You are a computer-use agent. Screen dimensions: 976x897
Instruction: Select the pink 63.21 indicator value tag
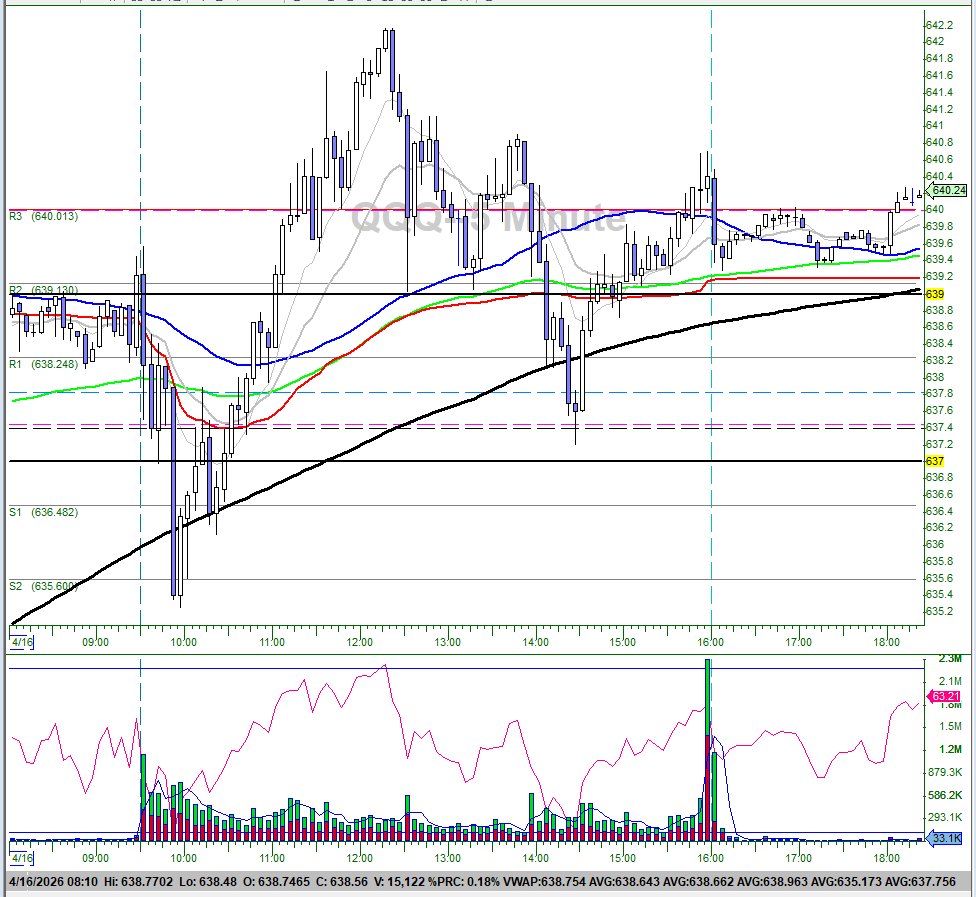[x=945, y=697]
